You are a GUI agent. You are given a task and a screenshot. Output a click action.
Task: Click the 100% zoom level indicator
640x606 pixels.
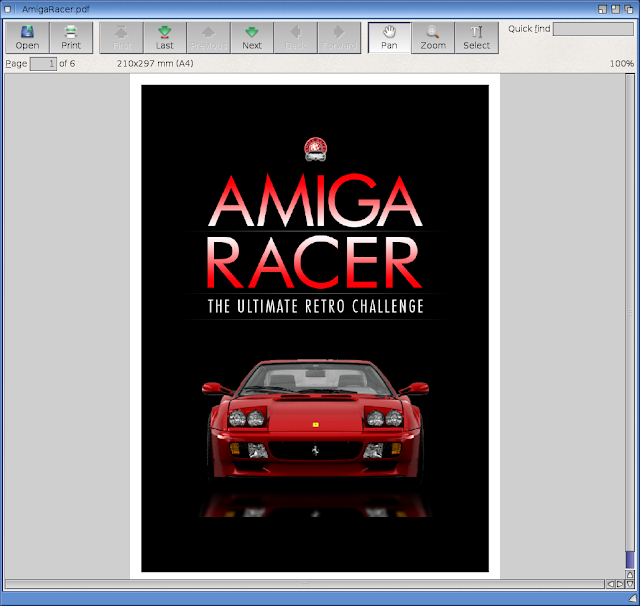click(x=622, y=64)
